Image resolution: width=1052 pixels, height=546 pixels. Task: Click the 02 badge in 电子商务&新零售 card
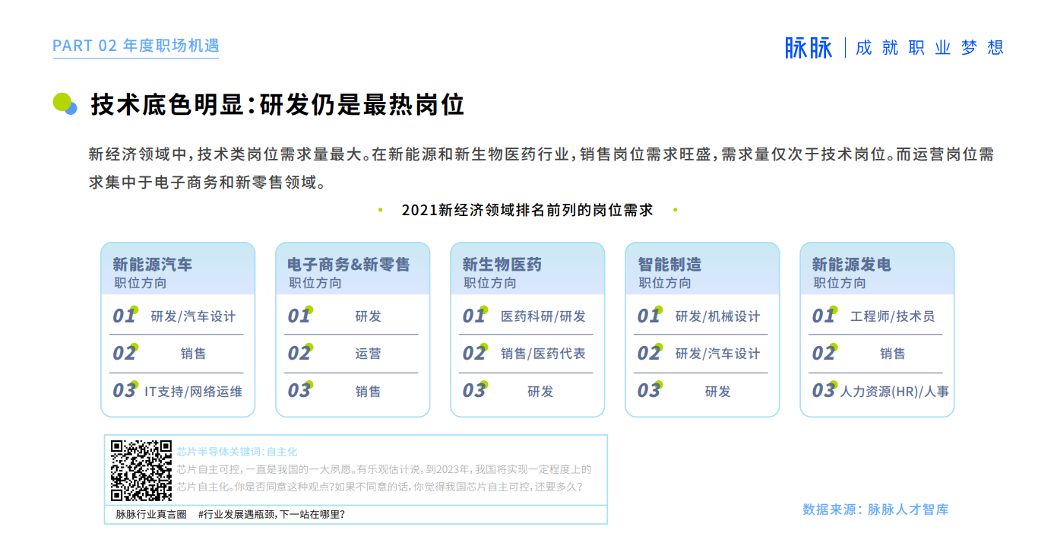[300, 353]
